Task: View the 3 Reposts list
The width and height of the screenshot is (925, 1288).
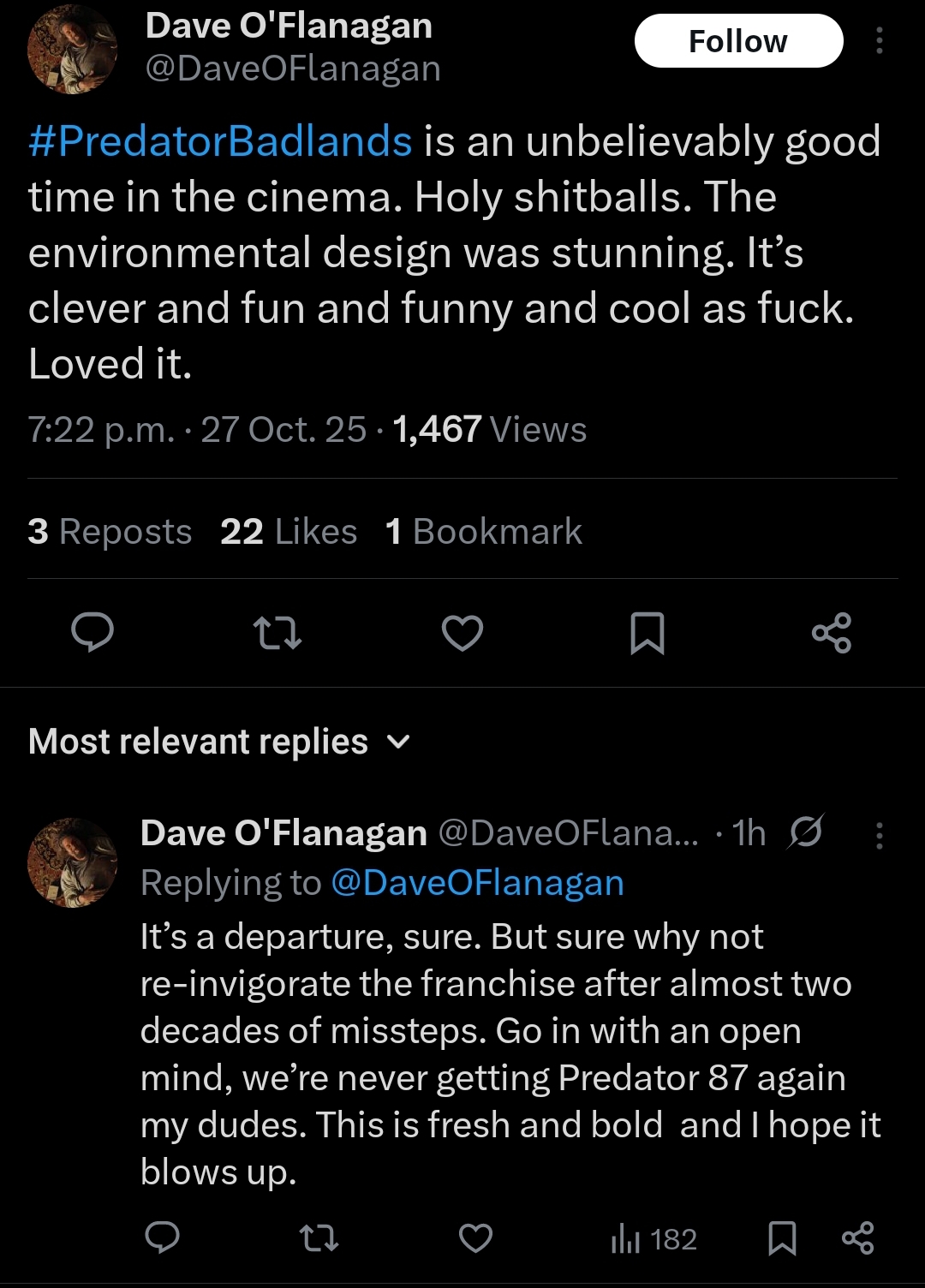Action: 110,532
